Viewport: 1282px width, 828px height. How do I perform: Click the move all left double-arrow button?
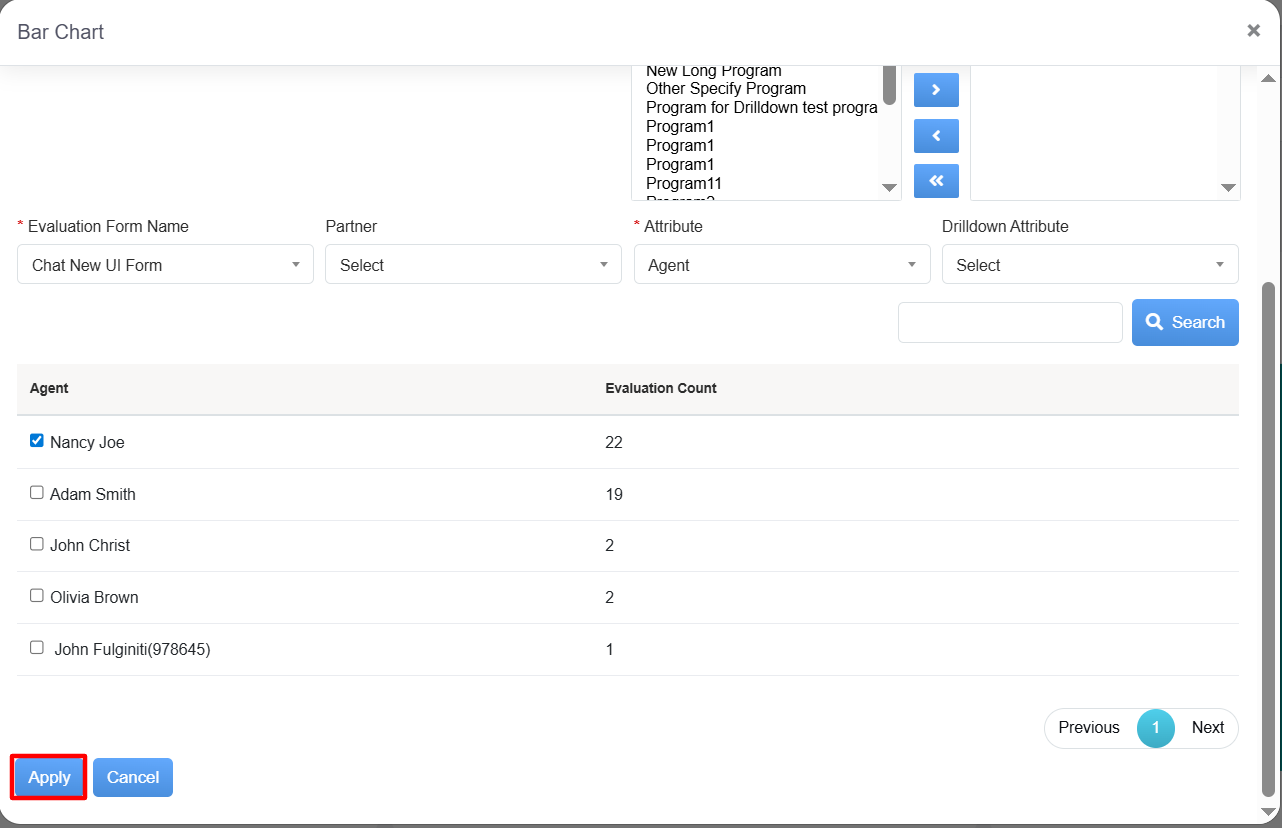(x=936, y=181)
